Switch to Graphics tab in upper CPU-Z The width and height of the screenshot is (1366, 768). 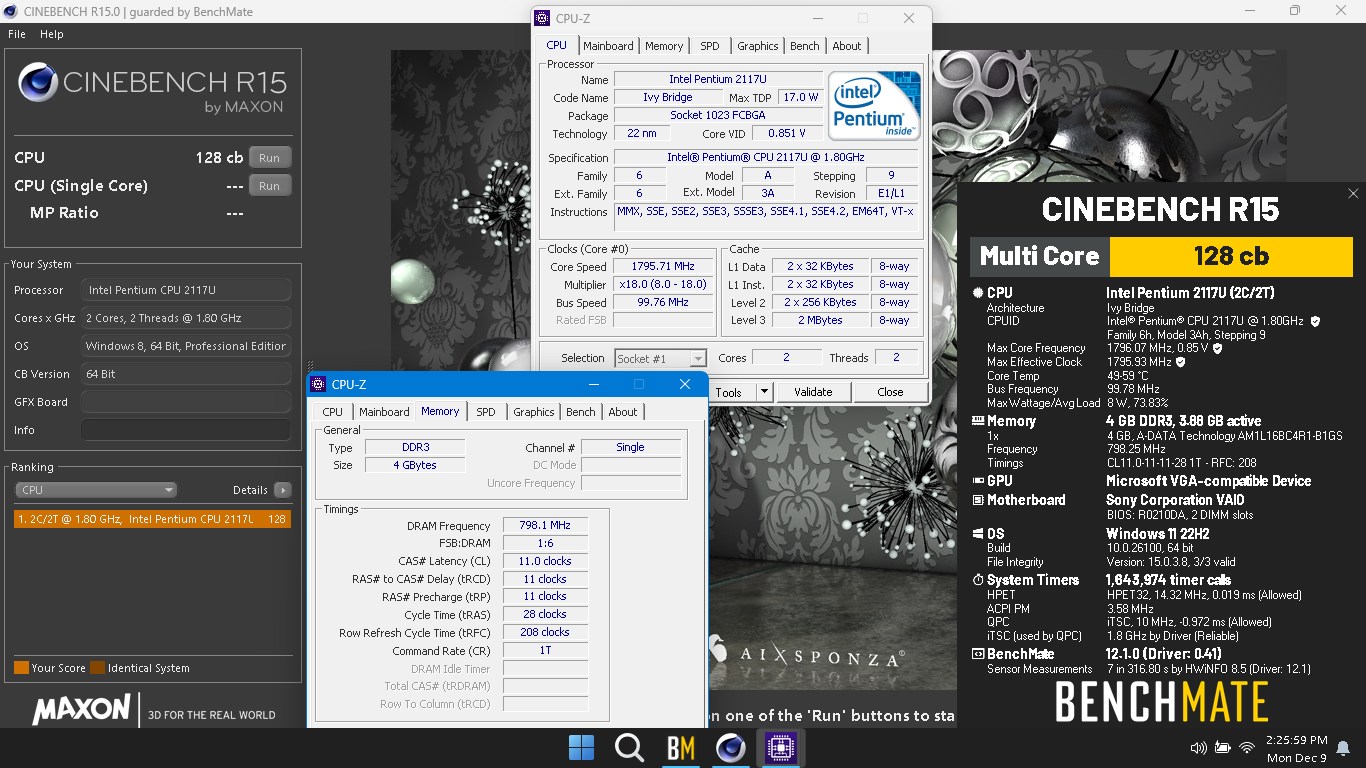click(x=758, y=46)
